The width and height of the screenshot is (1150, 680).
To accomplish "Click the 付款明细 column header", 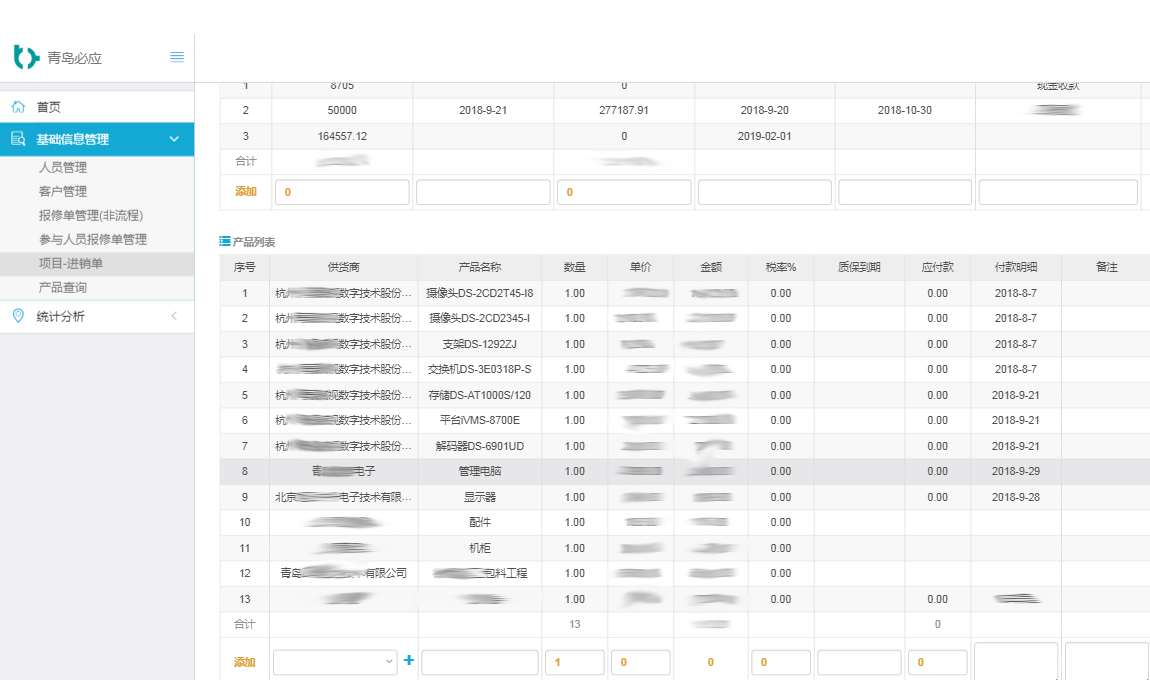I will 1015,268.
